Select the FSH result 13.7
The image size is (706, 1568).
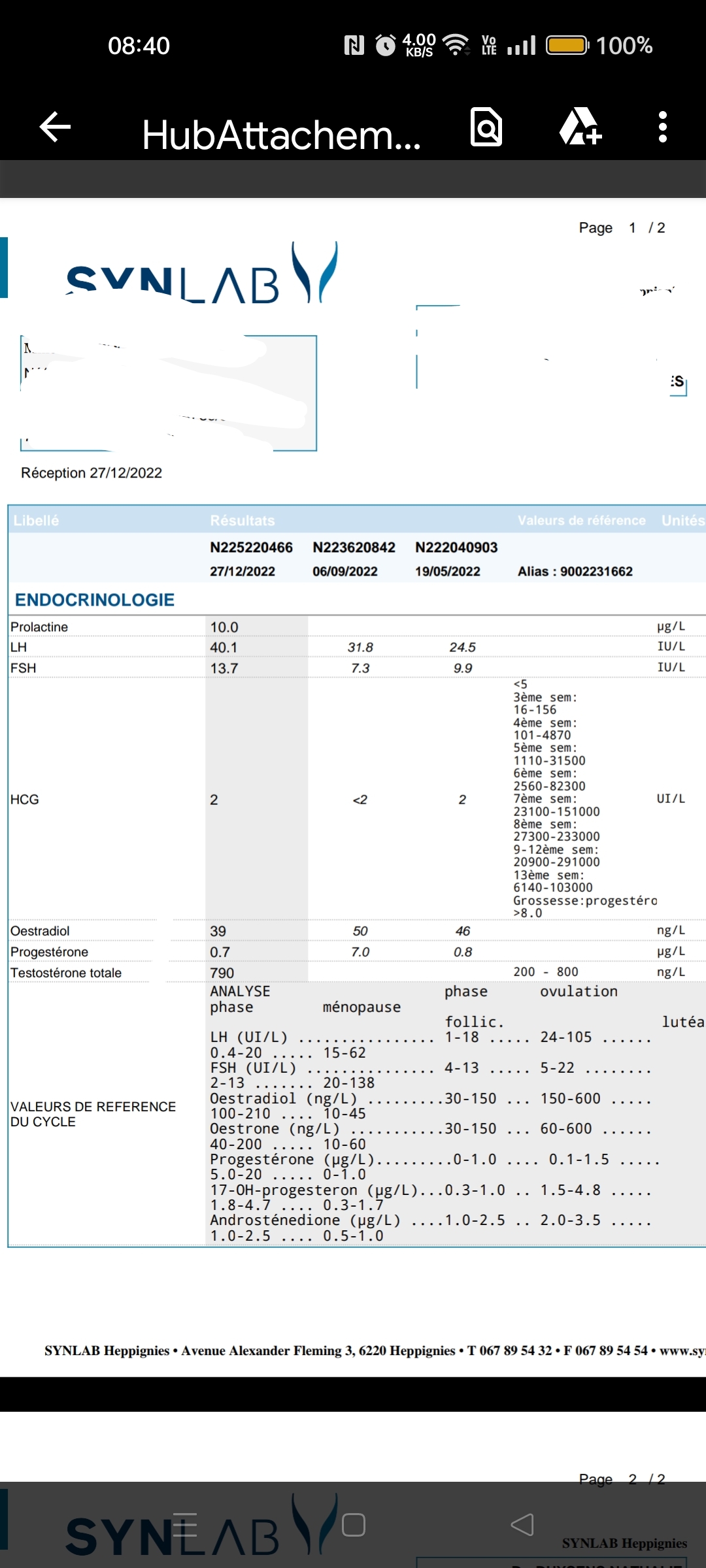point(224,668)
